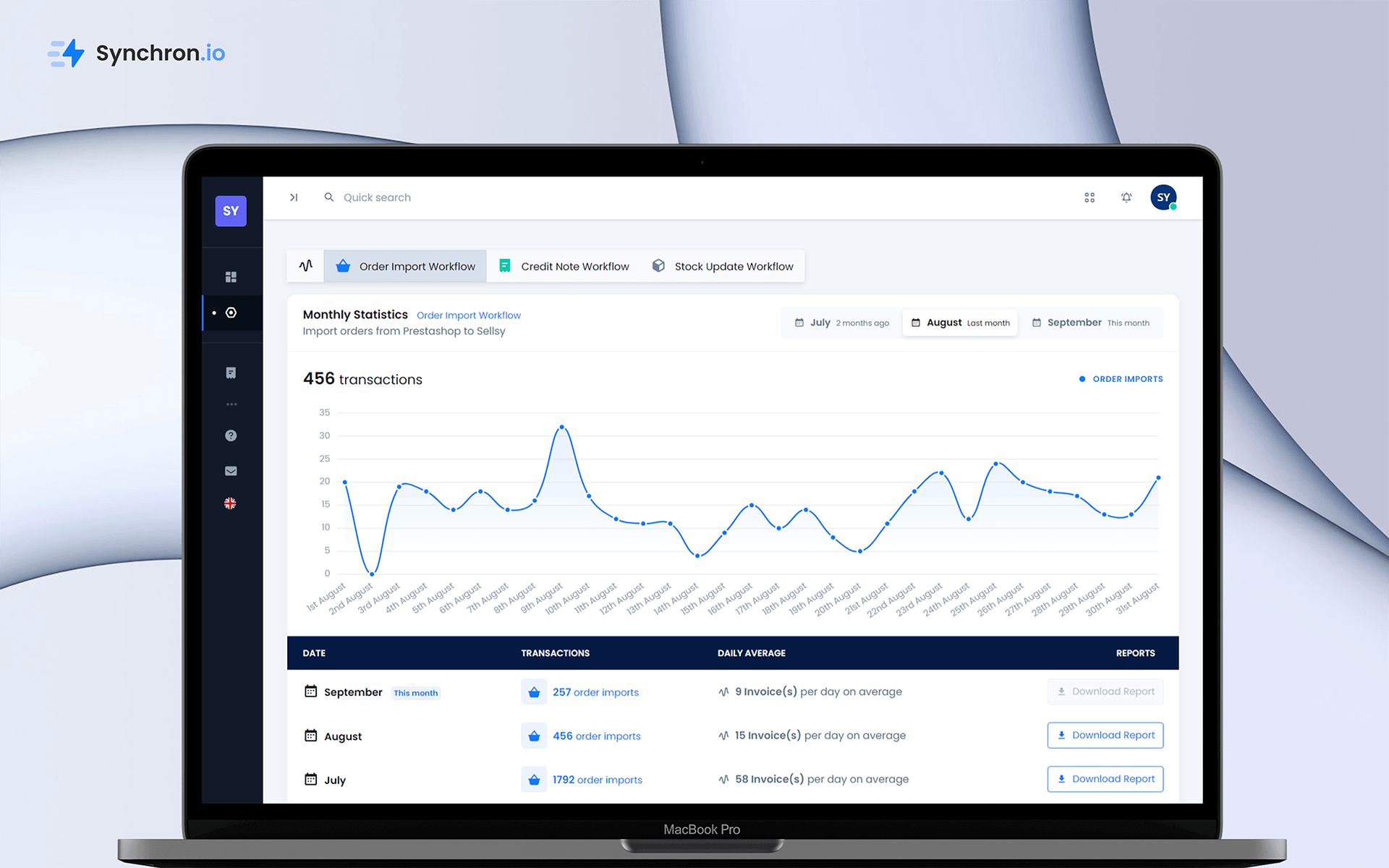Change language with UK flag icon
This screenshot has height=868, width=1389.
coord(230,503)
